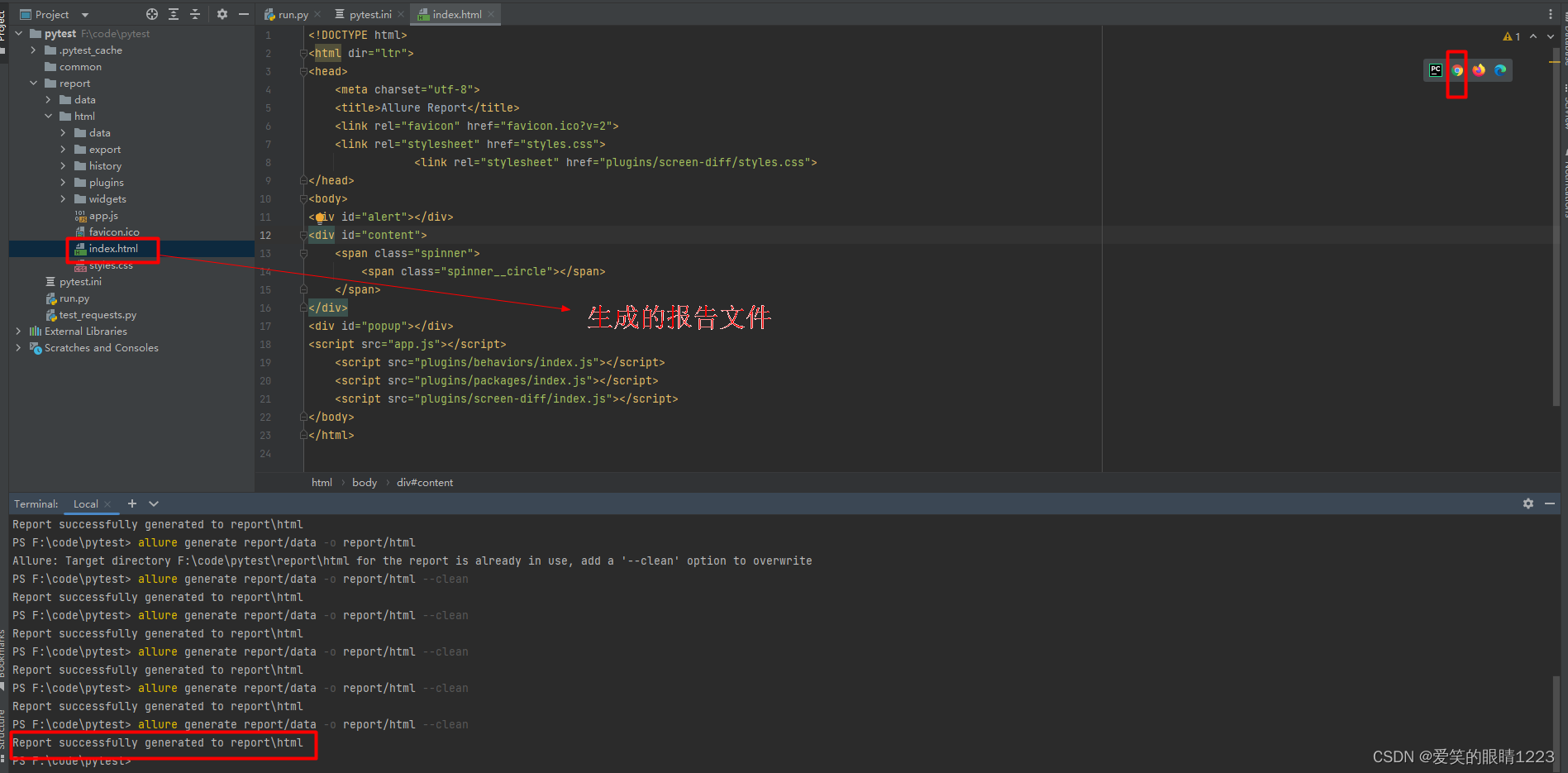Open index.html in Firefox browser
Viewport: 1568px width, 773px height.
1479,70
